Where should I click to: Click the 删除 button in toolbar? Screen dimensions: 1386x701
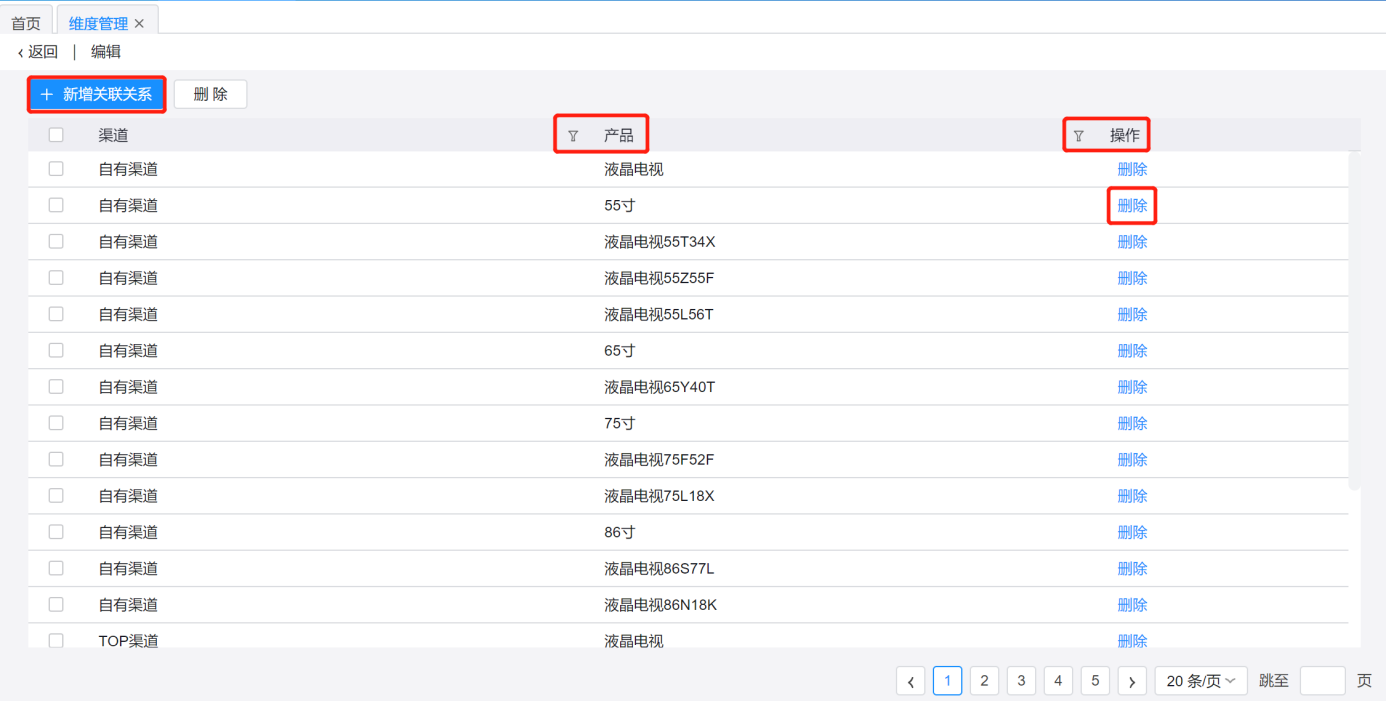[x=210, y=94]
